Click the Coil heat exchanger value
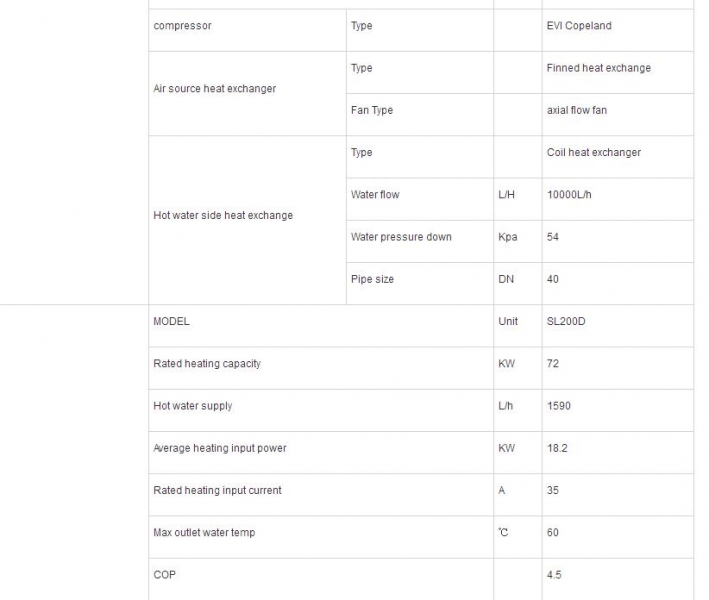Screen dimensions: 709x600 [x=594, y=152]
